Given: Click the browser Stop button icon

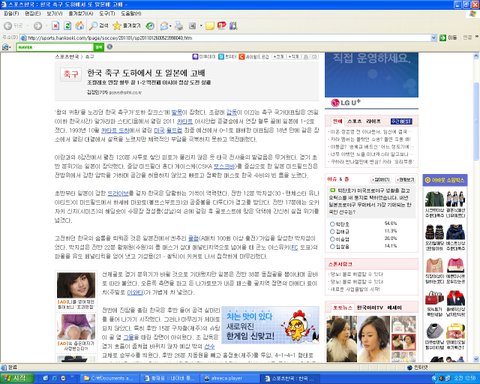Looking at the screenshot, I should click(56, 26).
